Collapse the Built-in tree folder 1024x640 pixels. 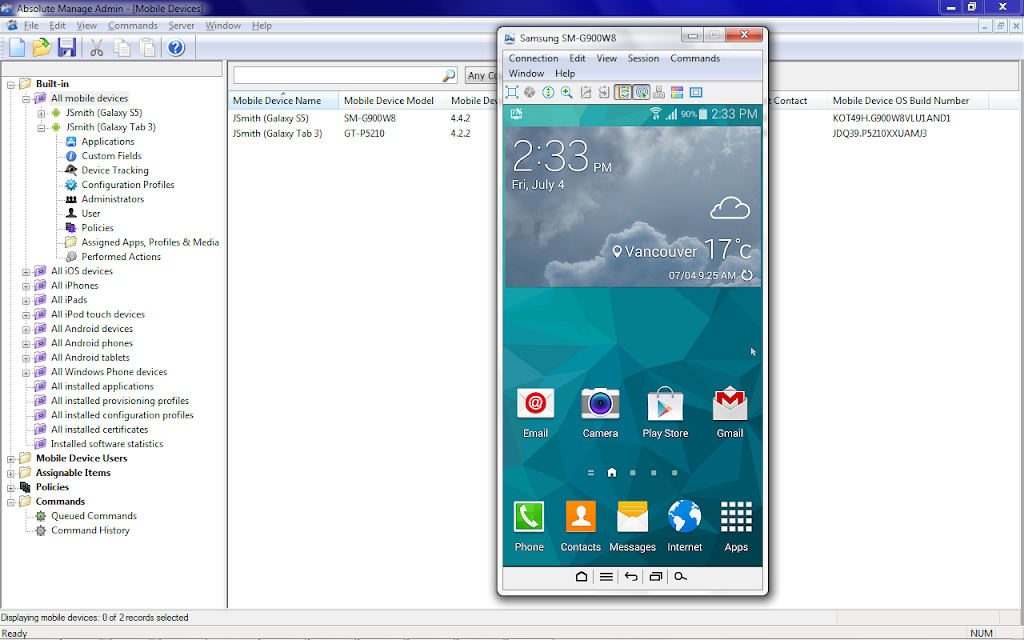(11, 85)
